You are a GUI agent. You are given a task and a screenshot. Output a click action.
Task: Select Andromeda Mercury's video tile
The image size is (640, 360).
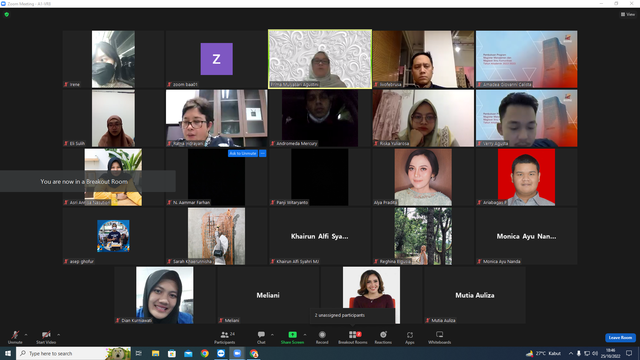[320, 118]
